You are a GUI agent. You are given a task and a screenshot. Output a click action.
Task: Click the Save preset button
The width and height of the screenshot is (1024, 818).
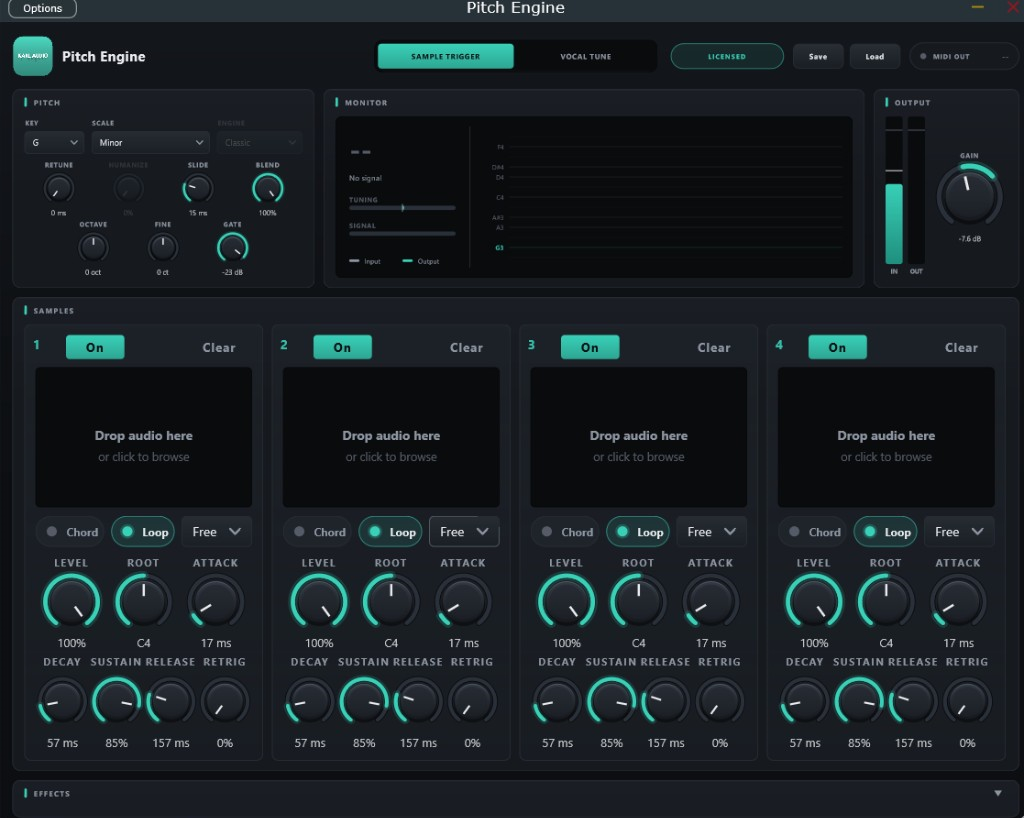click(818, 57)
